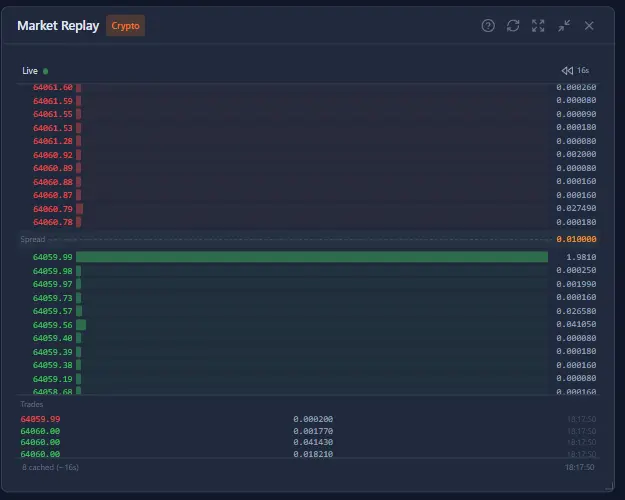Expand Market Replay to fullscreen
The height and width of the screenshot is (500, 625).
[x=538, y=26]
